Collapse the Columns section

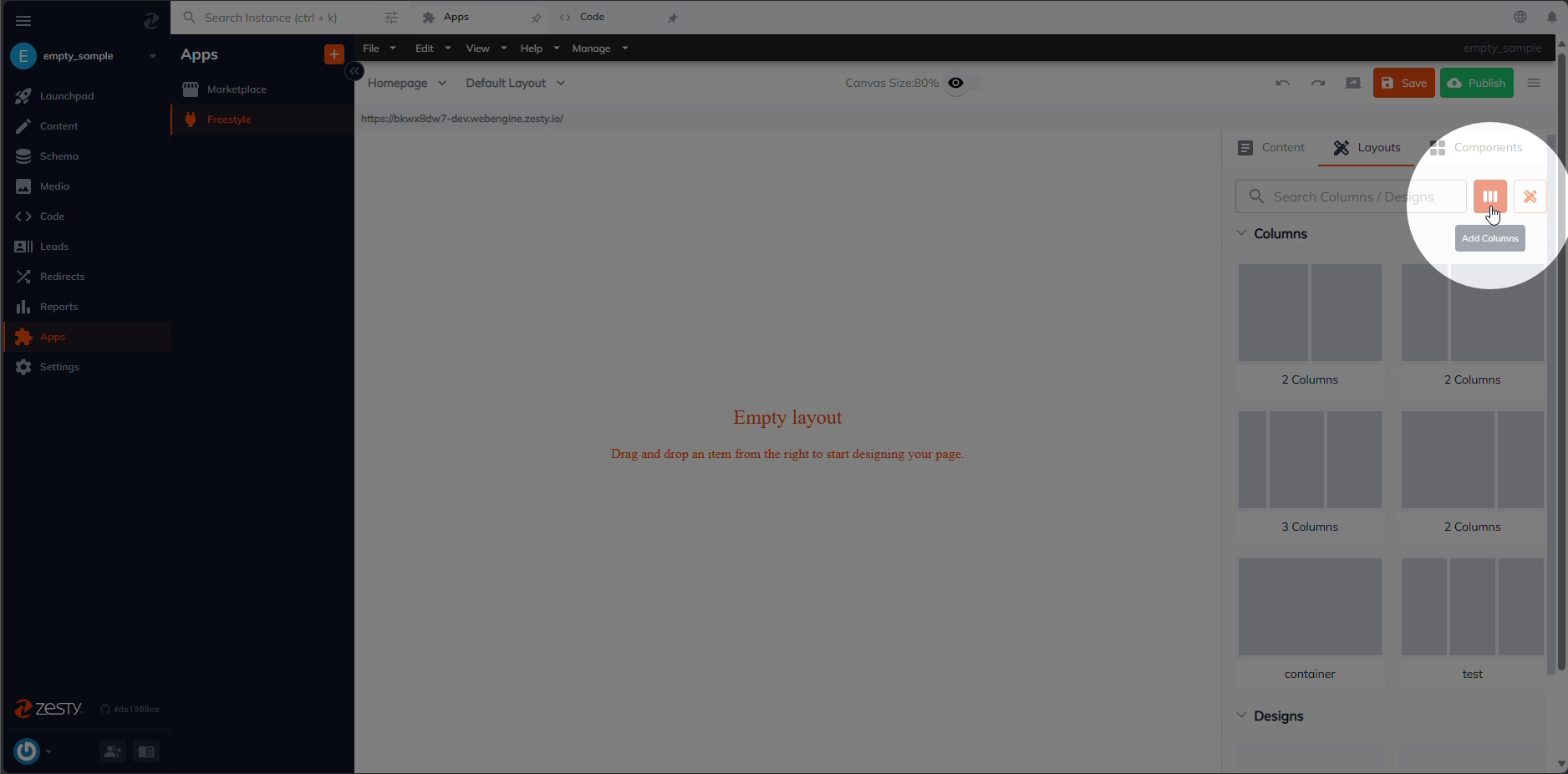pos(1241,233)
